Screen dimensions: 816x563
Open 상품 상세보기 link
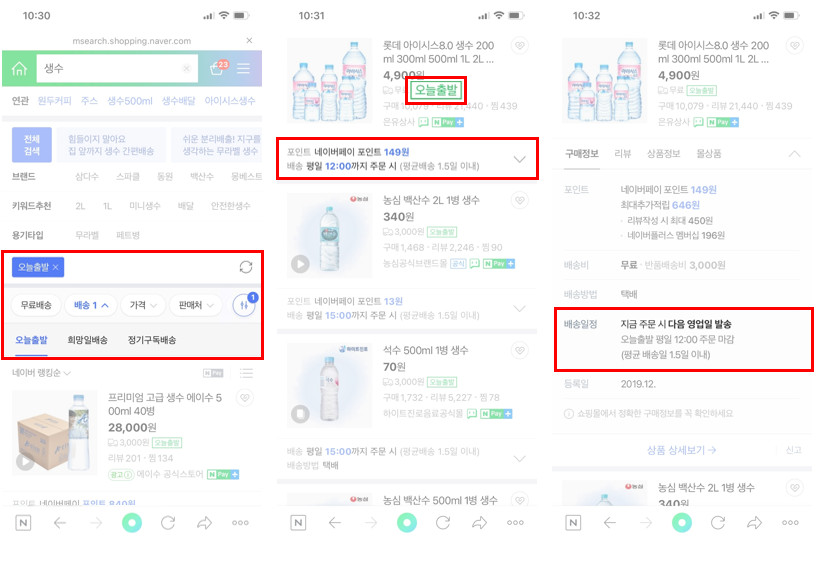pyautogui.click(x=681, y=450)
